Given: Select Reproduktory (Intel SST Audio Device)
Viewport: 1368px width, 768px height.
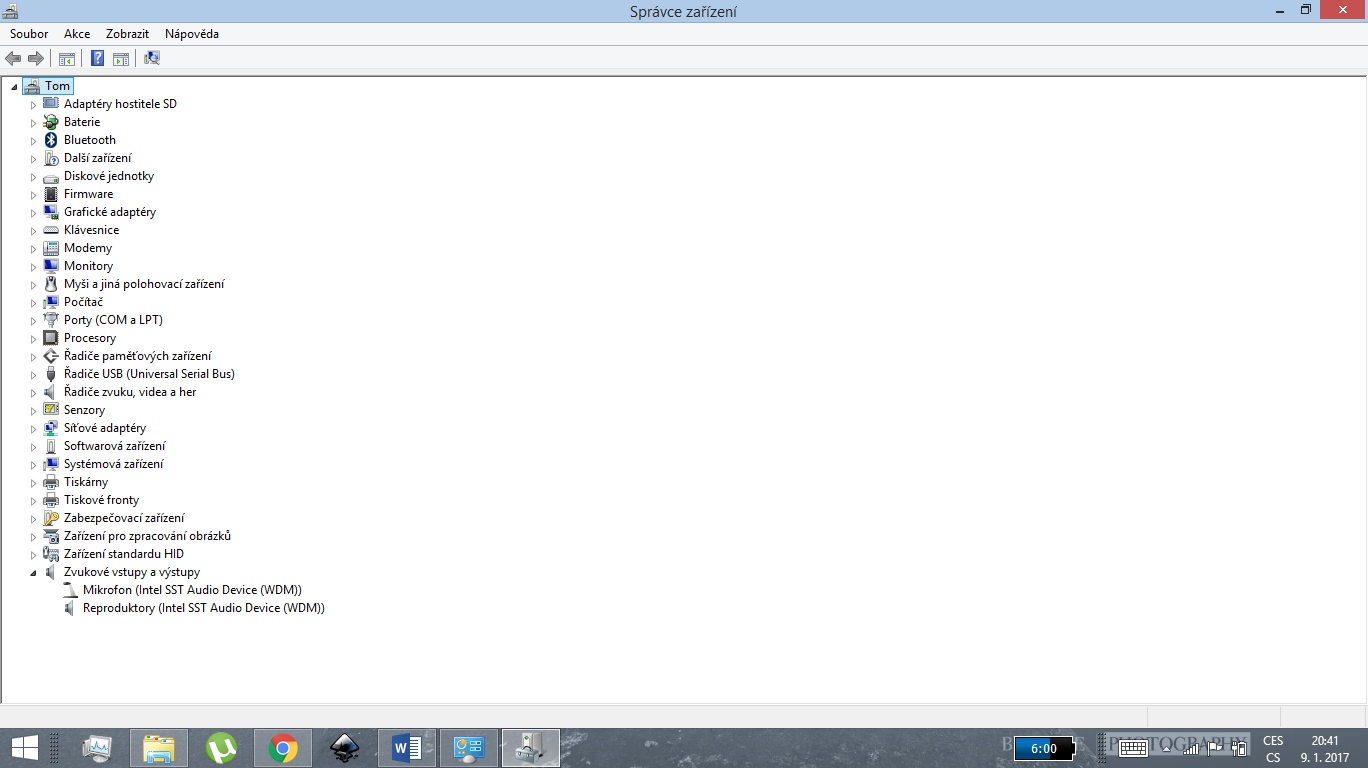Looking at the screenshot, I should pos(203,608).
